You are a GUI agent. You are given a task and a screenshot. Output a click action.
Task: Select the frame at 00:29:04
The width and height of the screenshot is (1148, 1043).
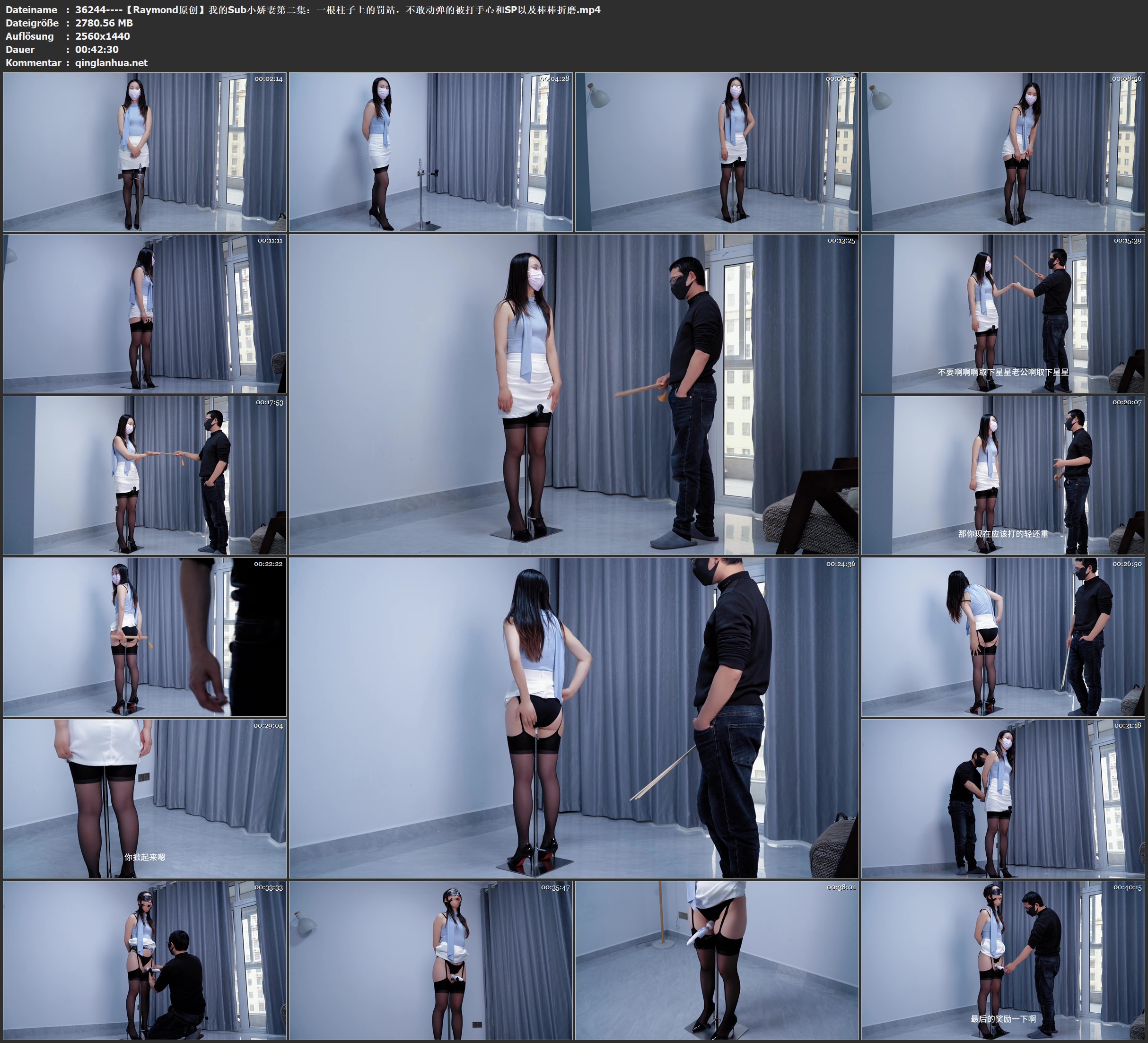[x=145, y=799]
